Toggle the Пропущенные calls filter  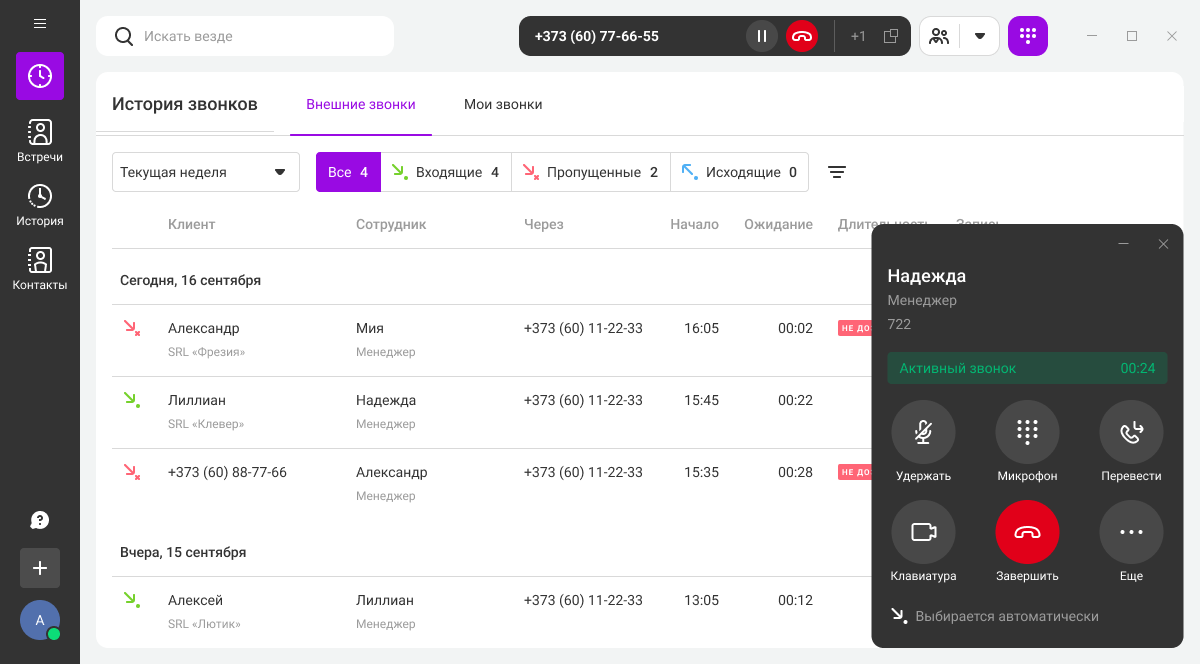(x=590, y=172)
